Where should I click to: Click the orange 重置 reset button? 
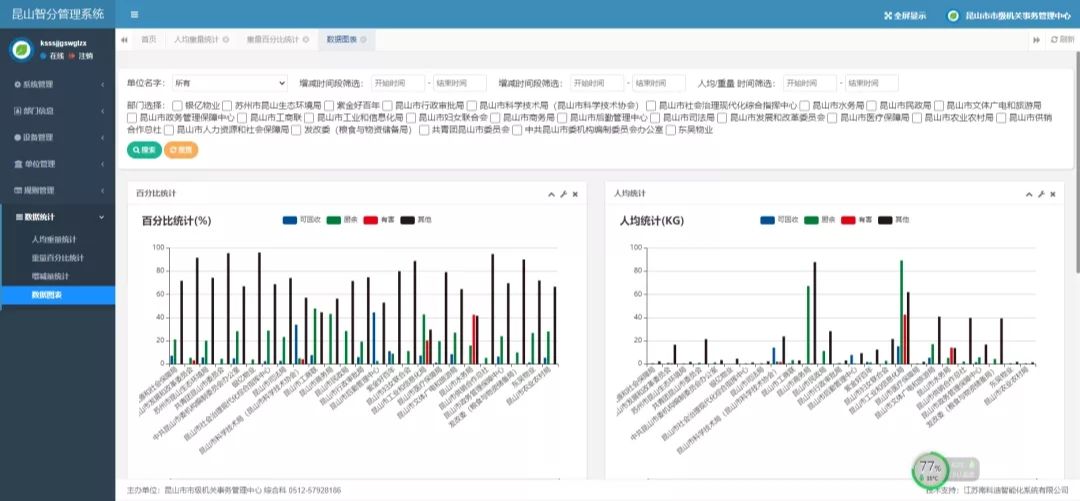180,150
